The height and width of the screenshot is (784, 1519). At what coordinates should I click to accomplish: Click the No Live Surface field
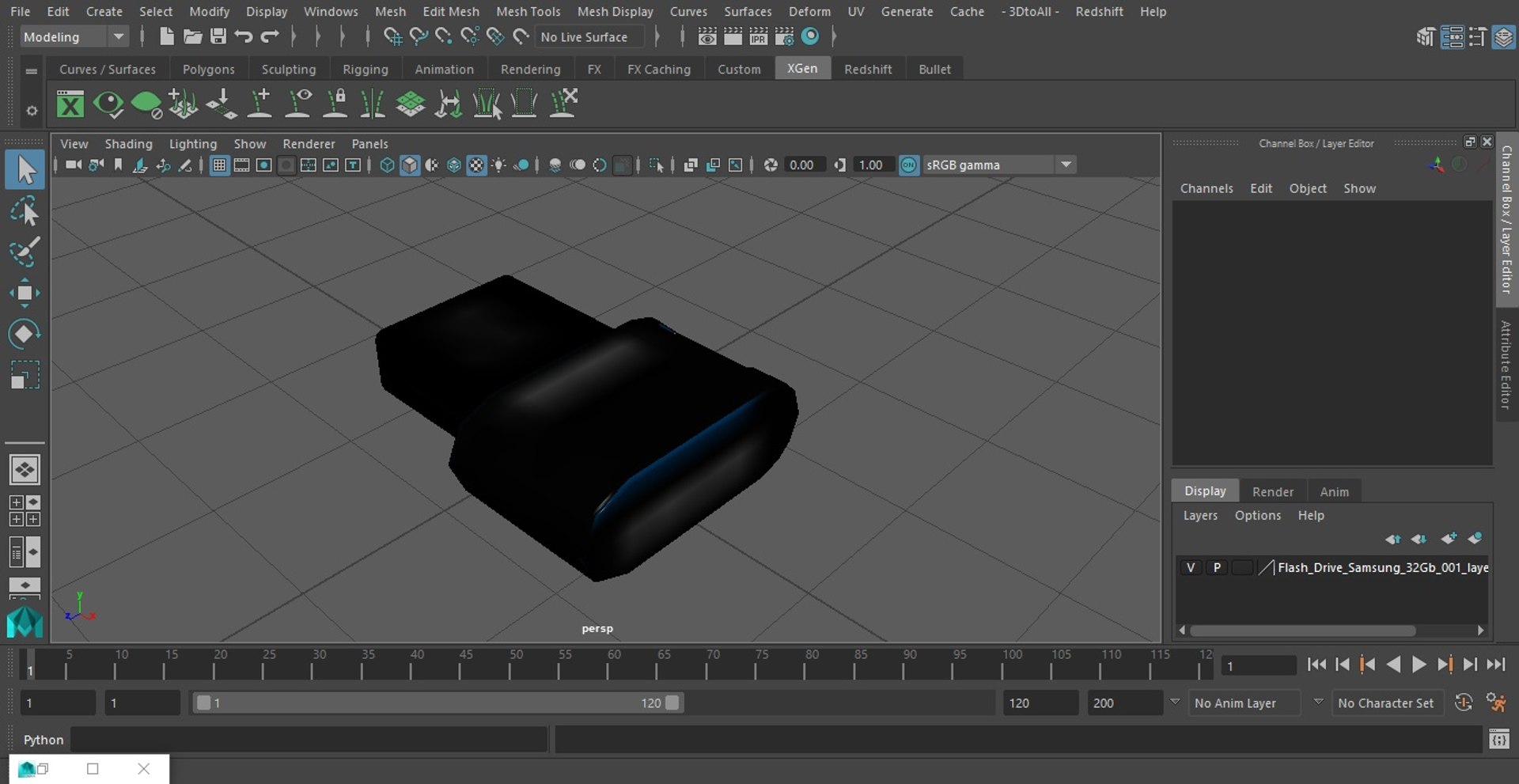pyautogui.click(x=589, y=36)
